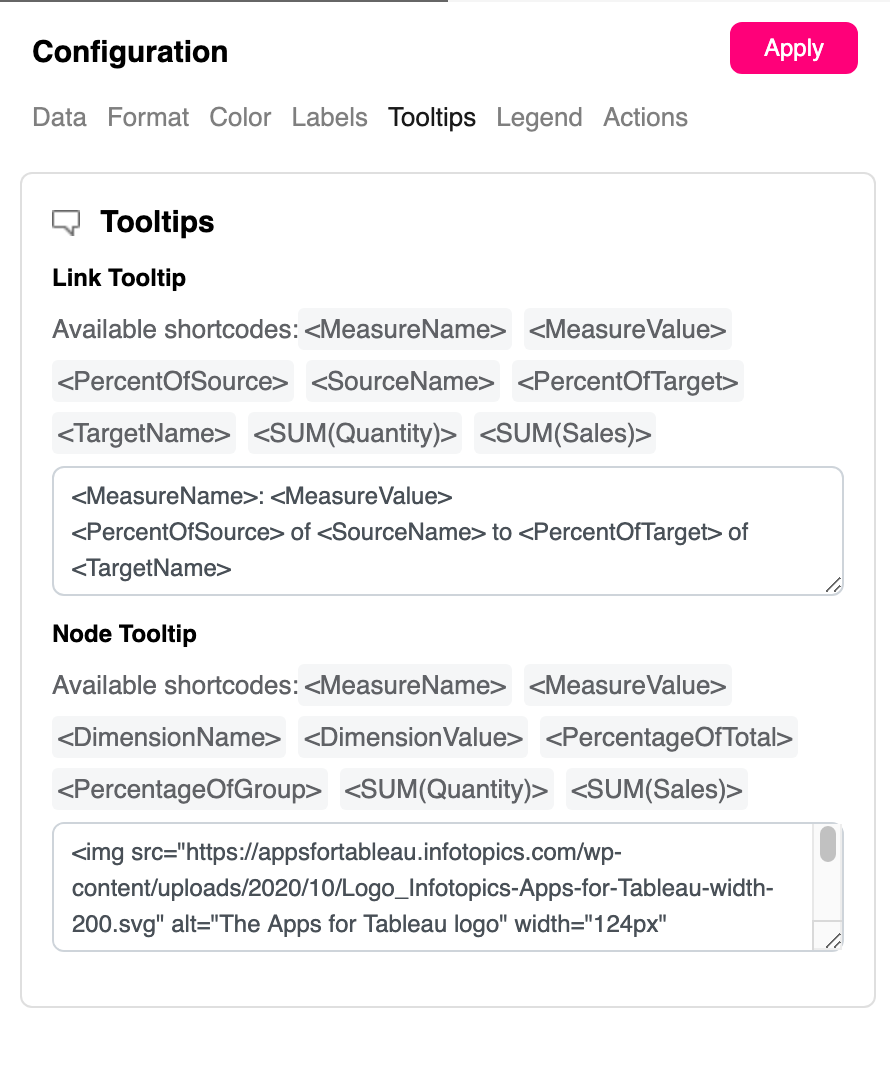Switch to the Data tab
The height and width of the screenshot is (1080, 890).
click(x=59, y=117)
